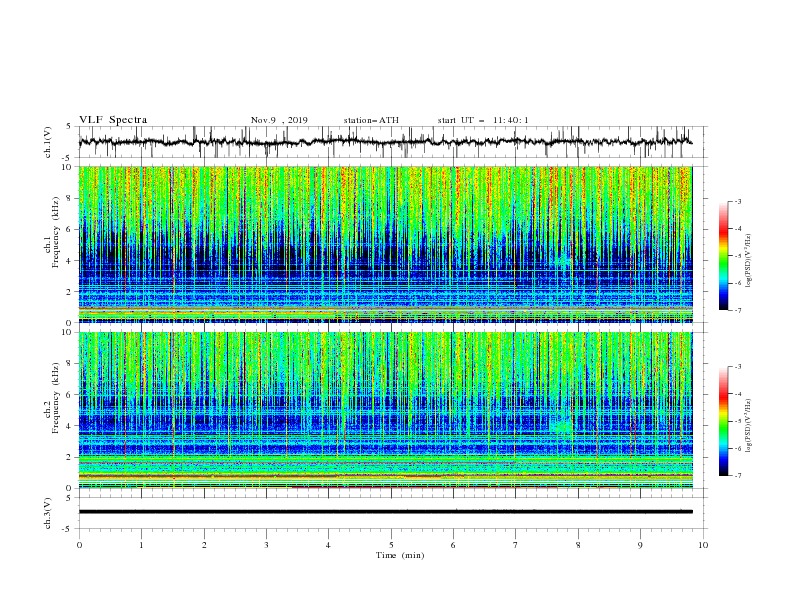Click time axis tick label "9"

tap(640, 545)
